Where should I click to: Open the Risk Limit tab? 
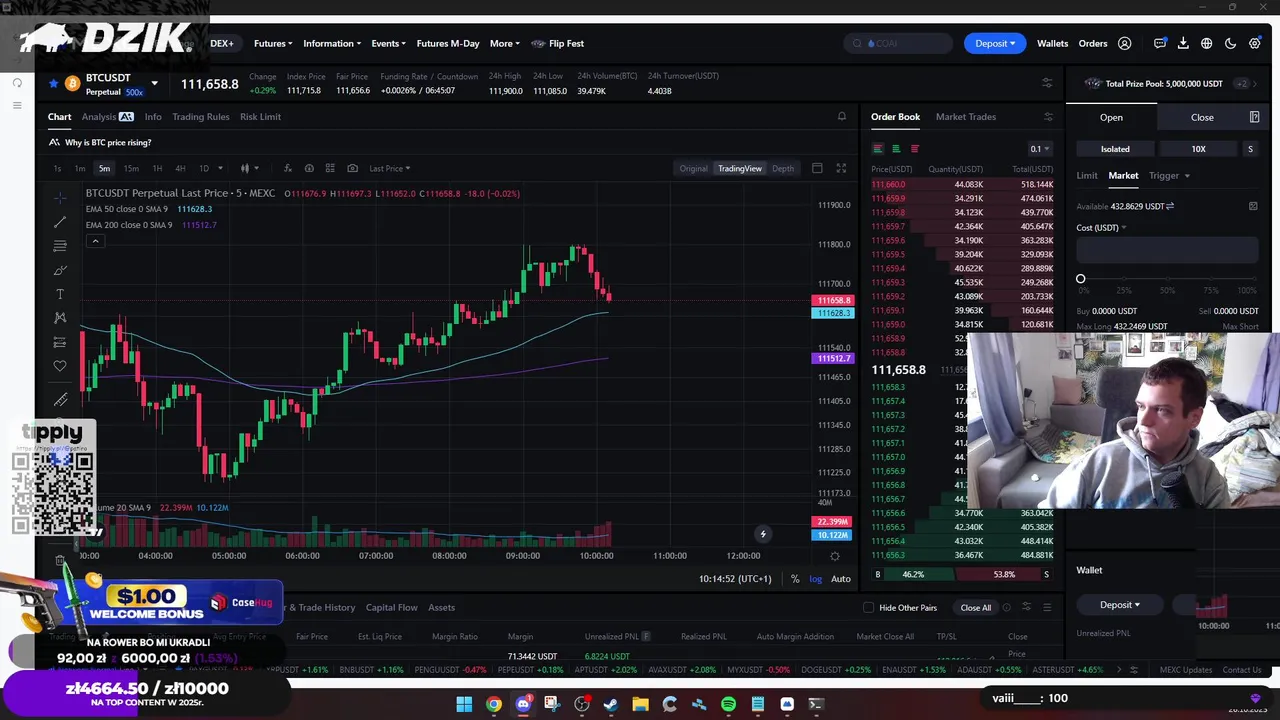click(x=260, y=117)
